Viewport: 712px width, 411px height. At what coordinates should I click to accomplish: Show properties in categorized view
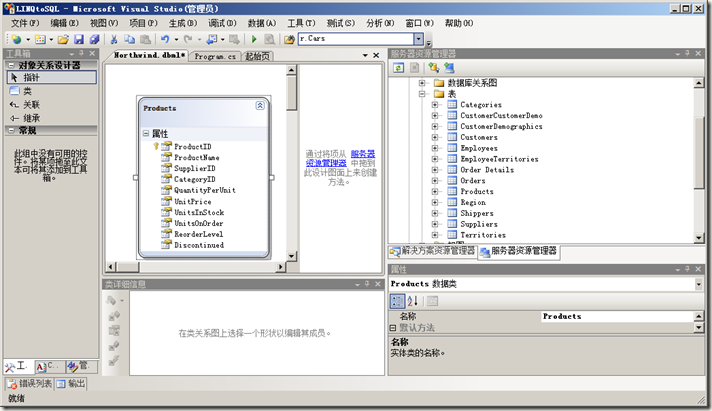(x=397, y=301)
